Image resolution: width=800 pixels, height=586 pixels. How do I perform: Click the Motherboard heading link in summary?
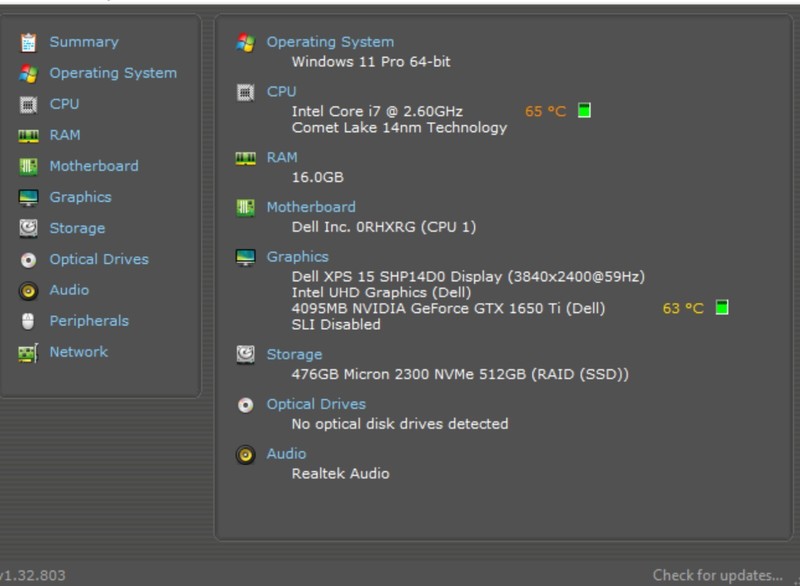point(311,207)
